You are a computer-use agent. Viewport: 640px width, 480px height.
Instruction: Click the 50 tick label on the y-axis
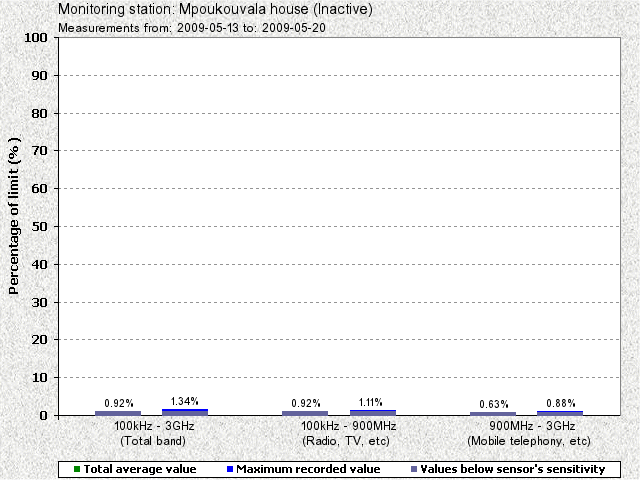click(x=40, y=227)
